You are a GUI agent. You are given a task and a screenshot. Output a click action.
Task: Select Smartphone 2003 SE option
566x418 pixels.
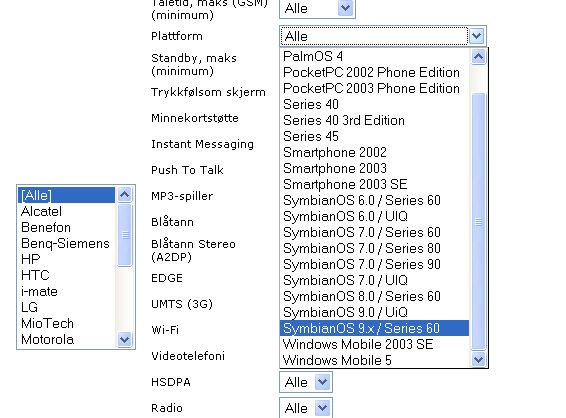375,184
